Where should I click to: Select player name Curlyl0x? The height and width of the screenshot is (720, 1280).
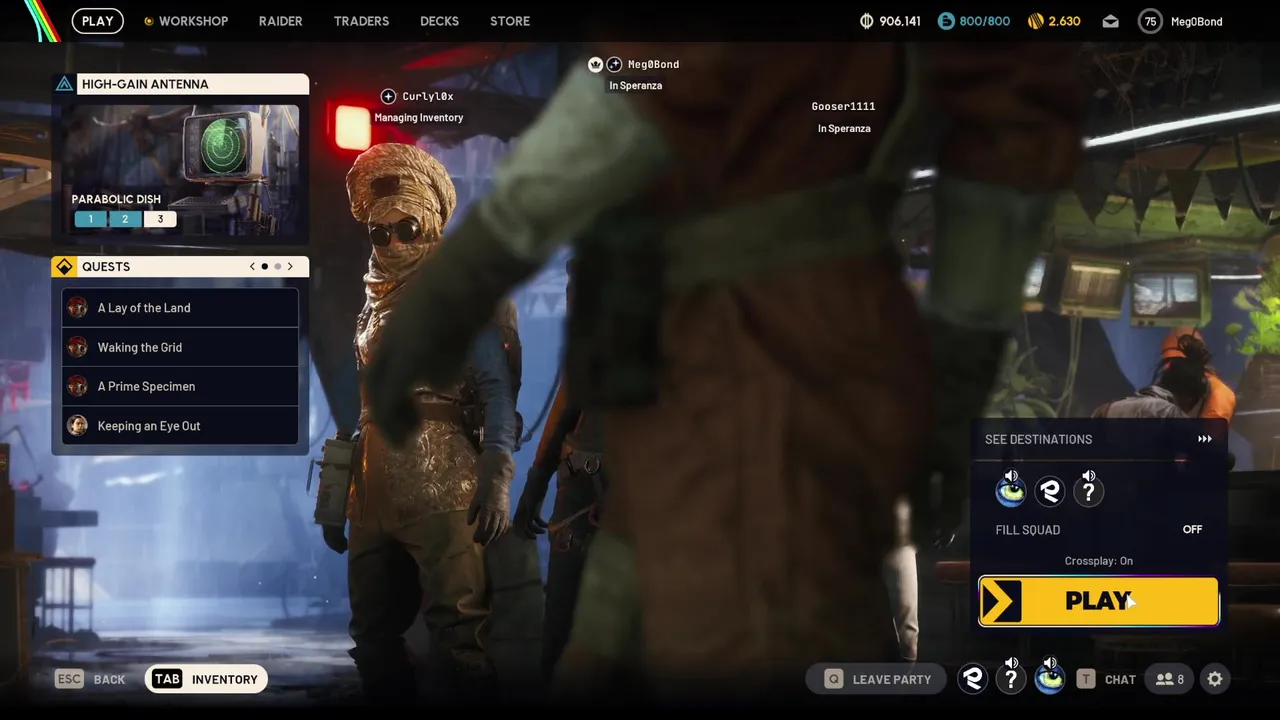[x=428, y=97]
